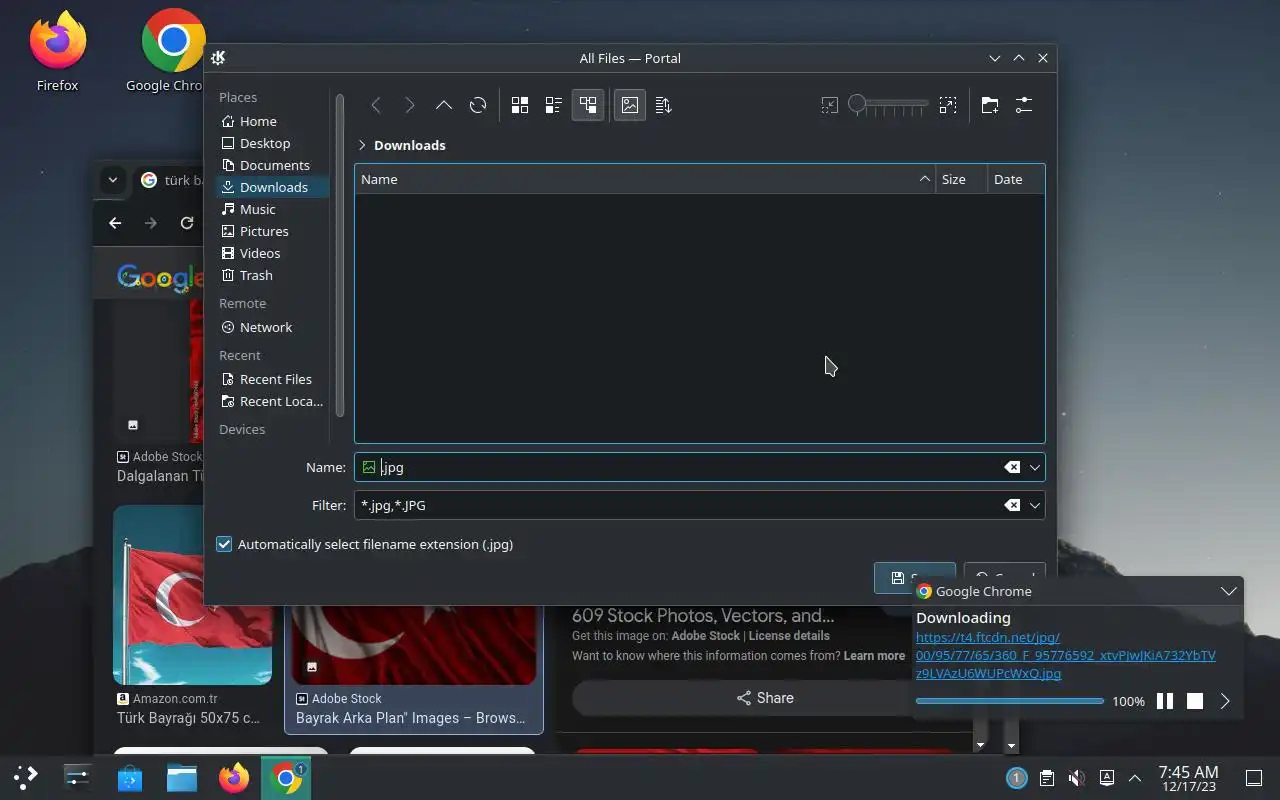The image size is (1280, 800).
Task: Open Recent Files in sidebar
Action: [272, 379]
